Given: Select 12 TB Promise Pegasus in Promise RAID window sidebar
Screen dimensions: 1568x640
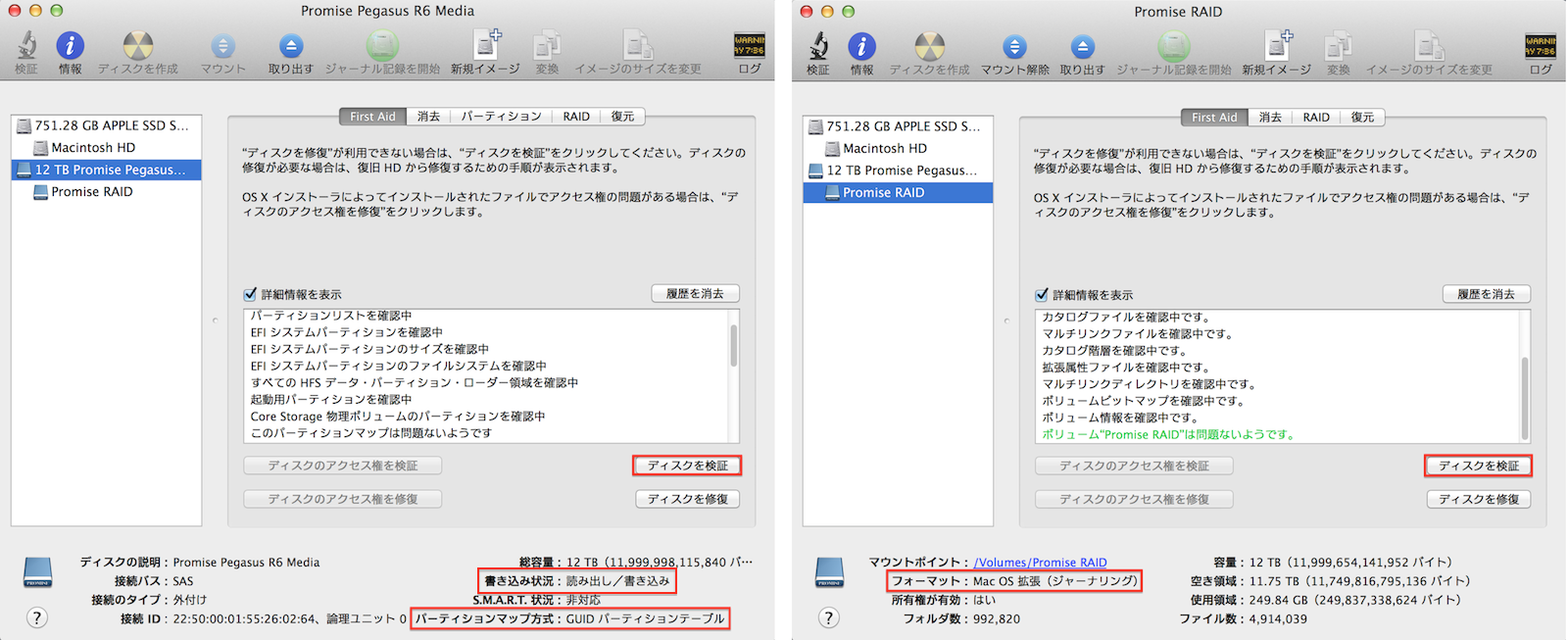Looking at the screenshot, I should (899, 171).
